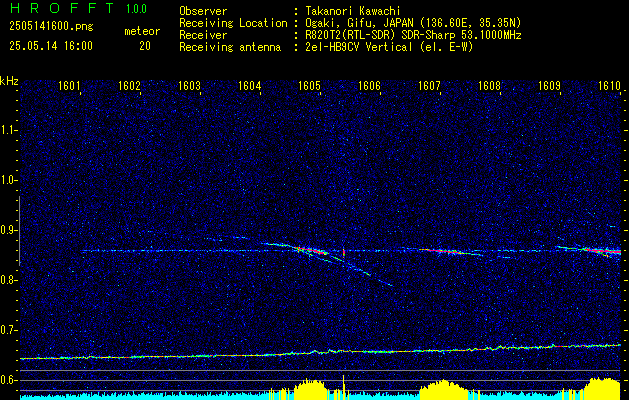Click the 1.1 kHz frequency label
Screen dimensions: 629x400
tap(8, 130)
